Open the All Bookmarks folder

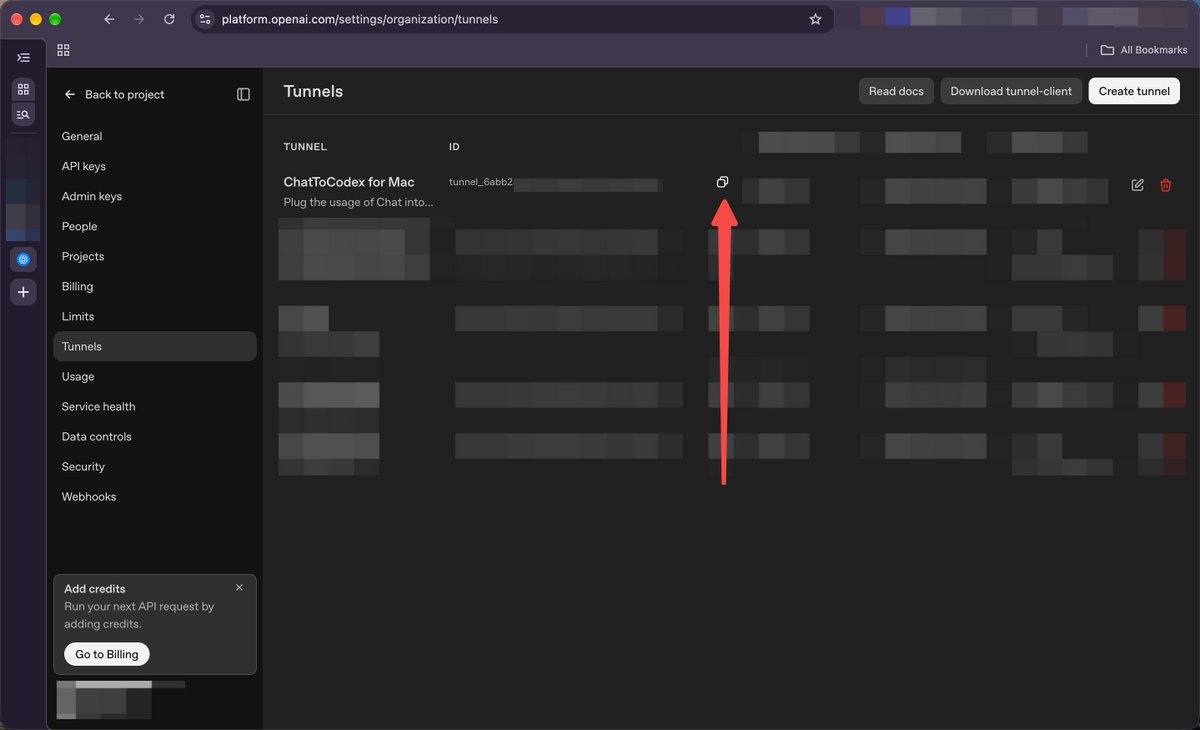[x=1144, y=50]
